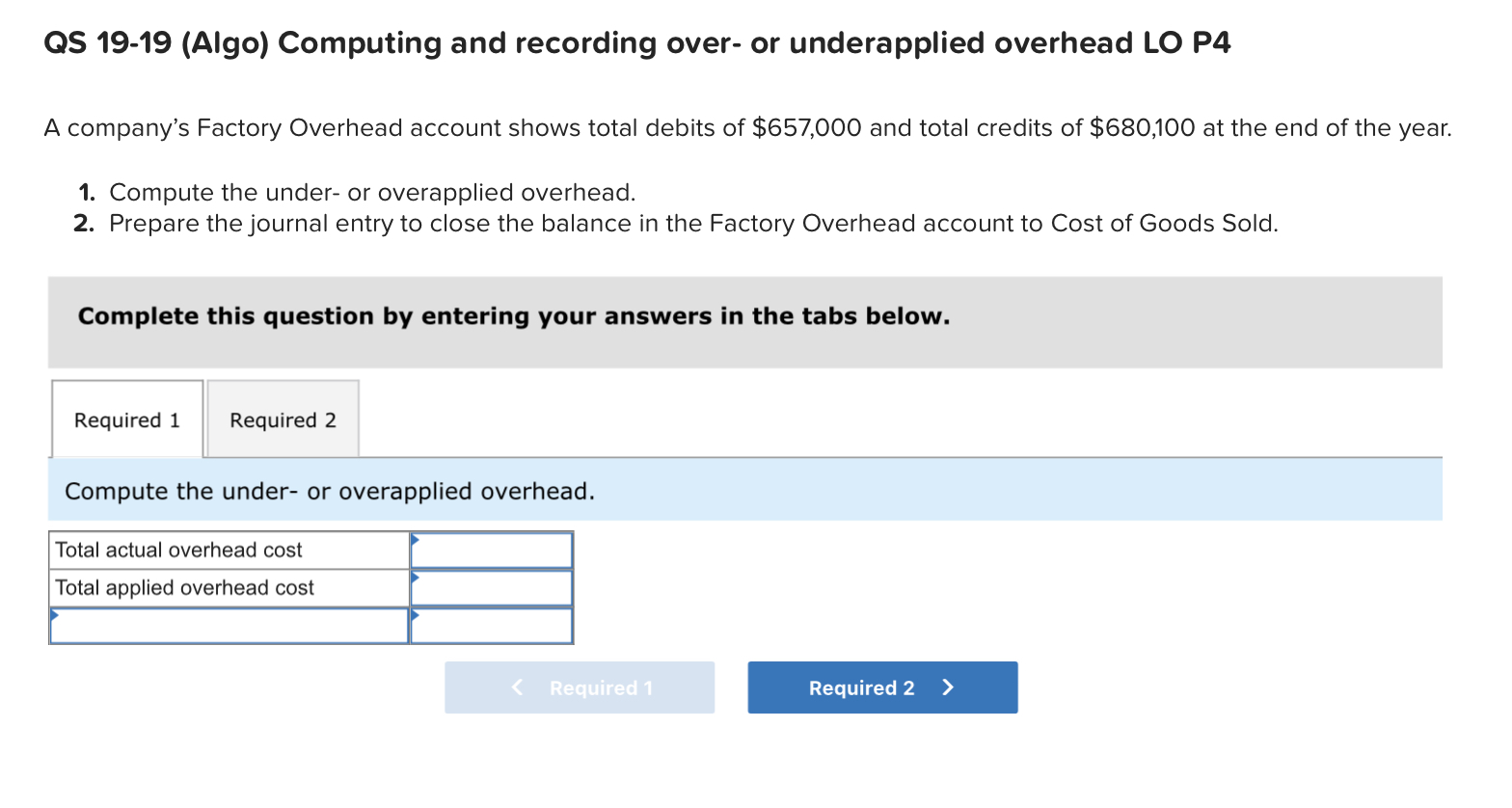Switch to the Required 2 tab
This screenshot has width=1512, height=808.
tap(283, 419)
